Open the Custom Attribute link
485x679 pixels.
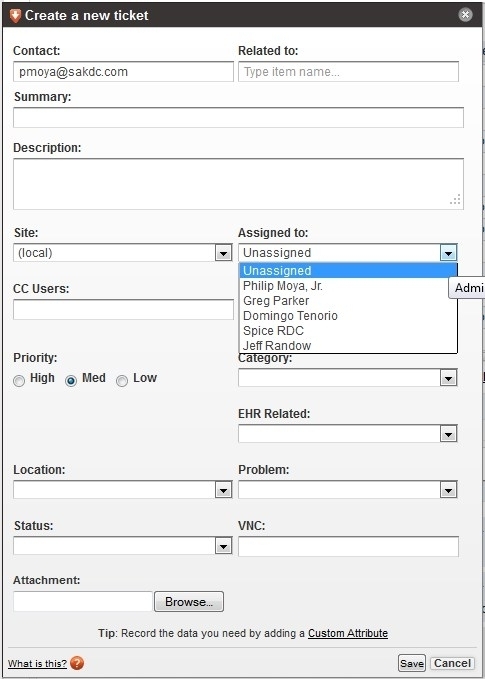click(348, 633)
